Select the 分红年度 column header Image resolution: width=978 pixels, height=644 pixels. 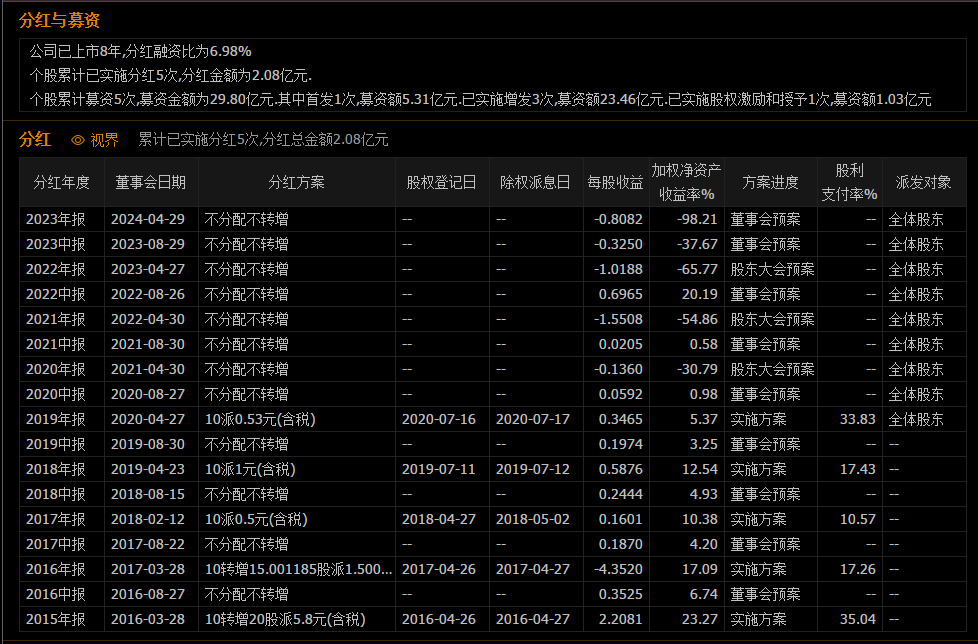[62, 182]
